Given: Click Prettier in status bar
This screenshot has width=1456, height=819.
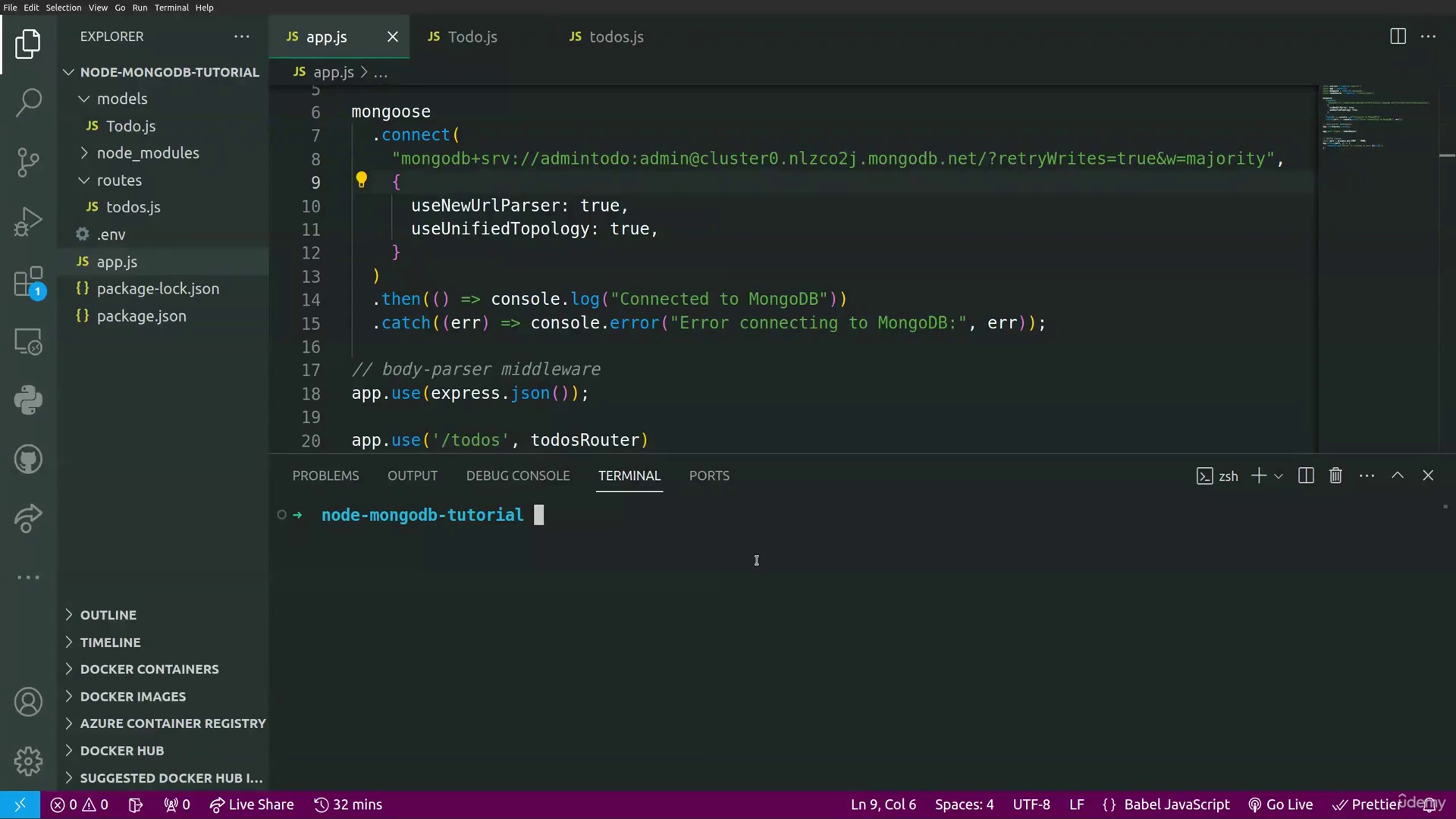Looking at the screenshot, I should tap(1367, 805).
